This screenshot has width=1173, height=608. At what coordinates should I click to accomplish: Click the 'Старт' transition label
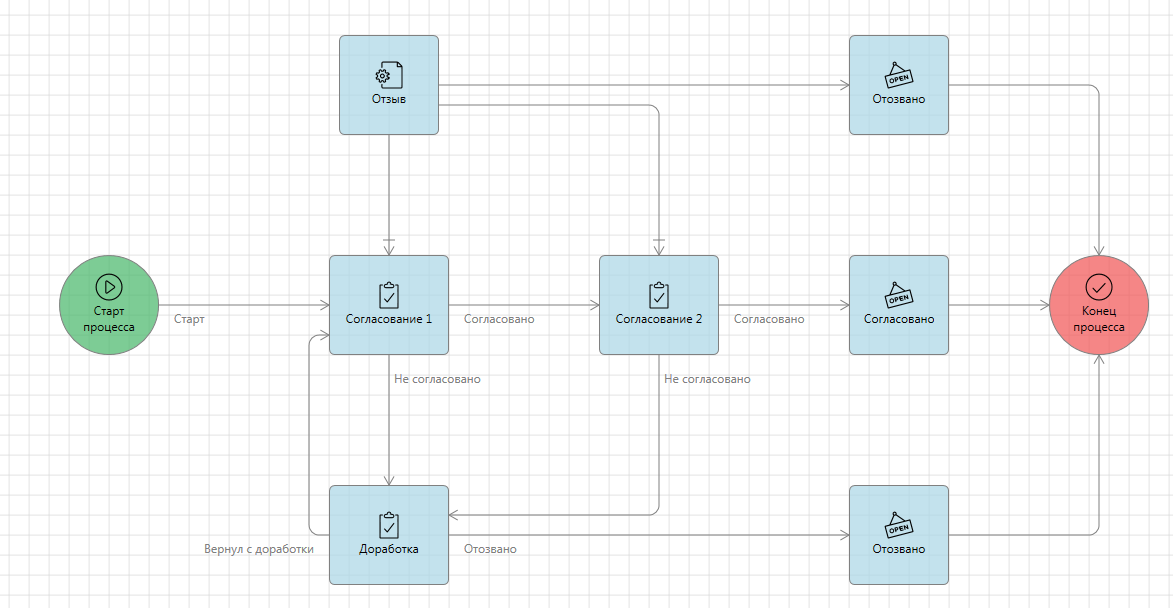tap(189, 319)
